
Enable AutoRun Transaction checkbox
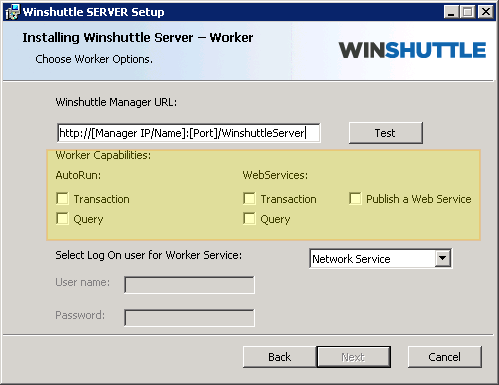tap(63, 198)
